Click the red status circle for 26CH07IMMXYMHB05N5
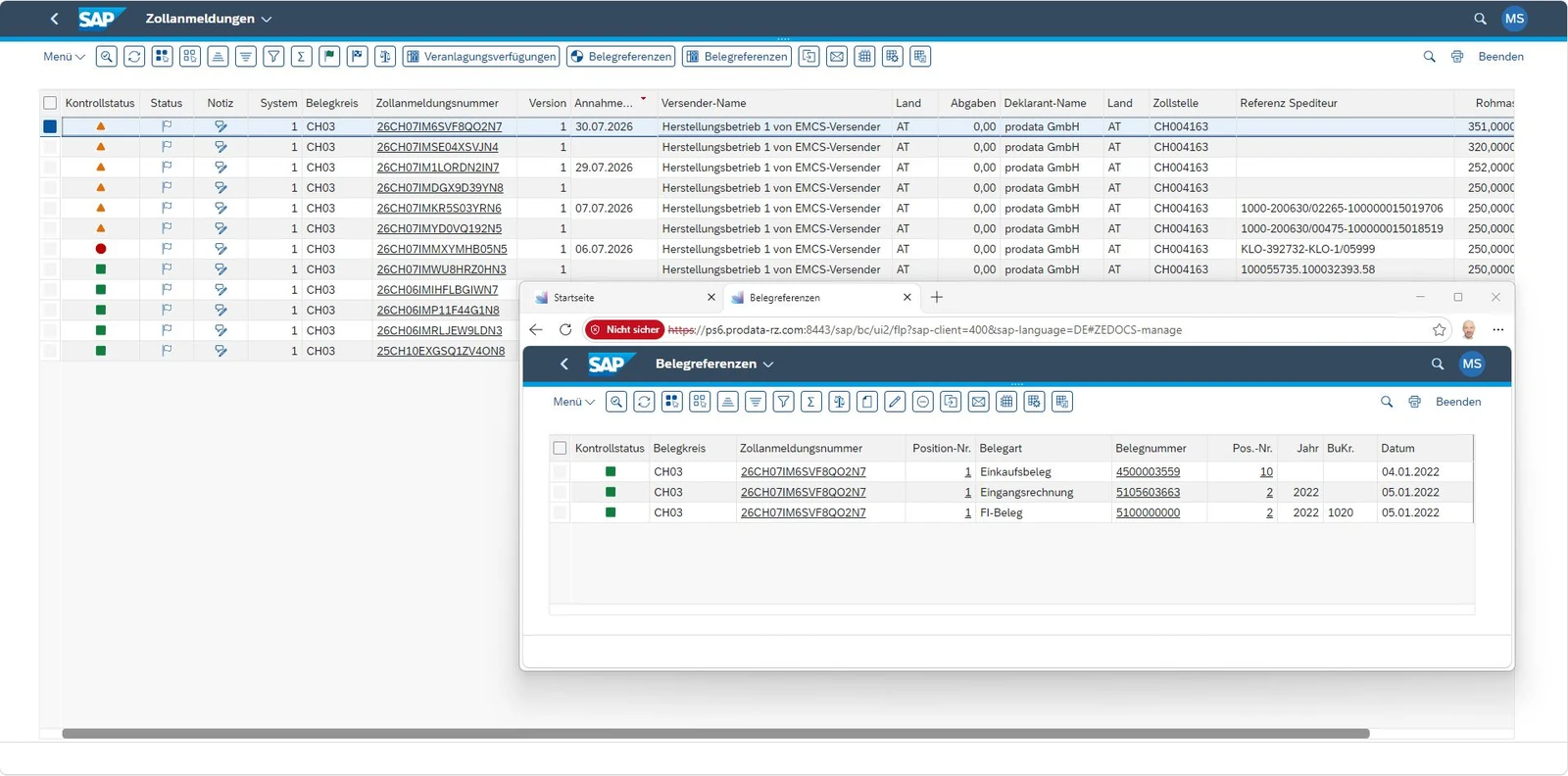 101,249
